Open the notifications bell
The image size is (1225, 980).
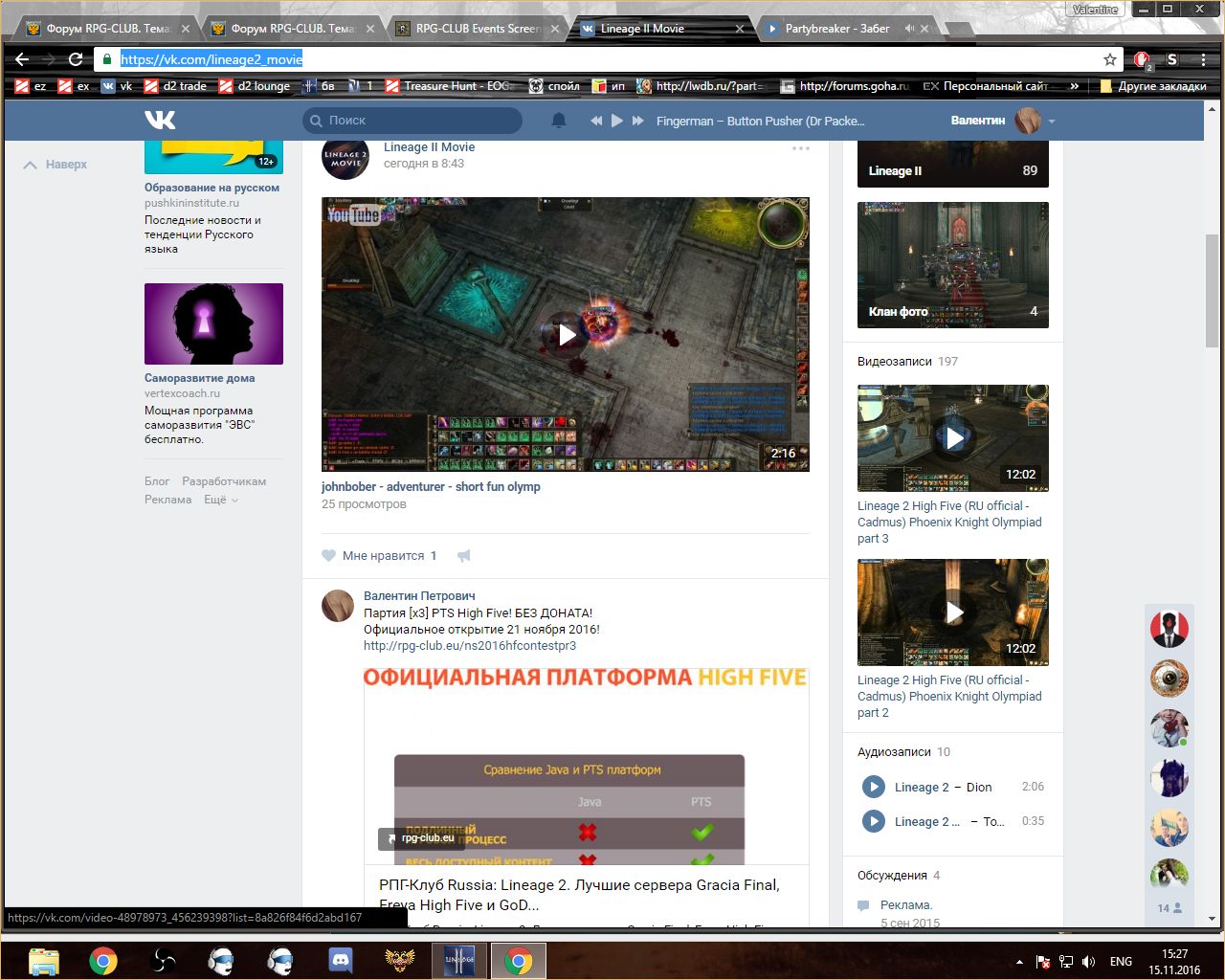[x=559, y=121]
